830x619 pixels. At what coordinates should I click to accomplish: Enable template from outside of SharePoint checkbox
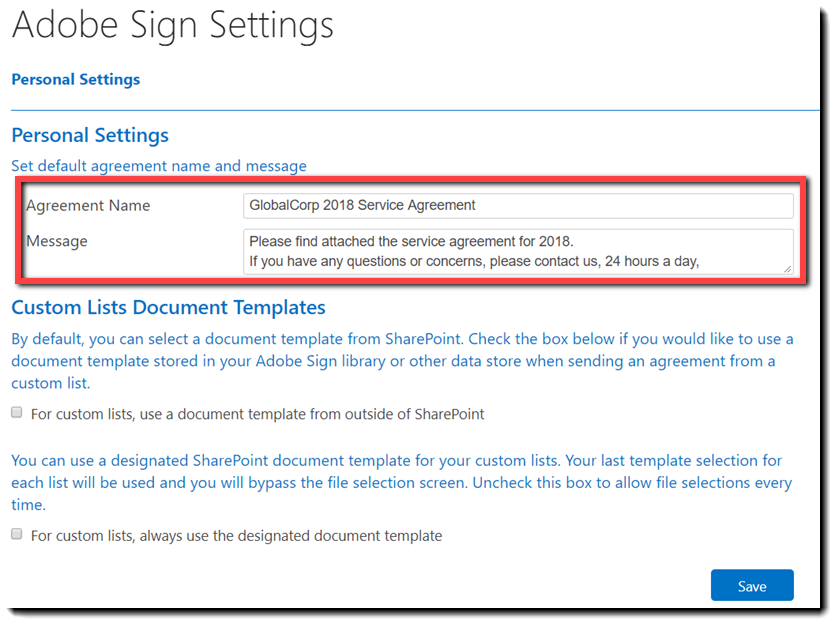click(16, 413)
